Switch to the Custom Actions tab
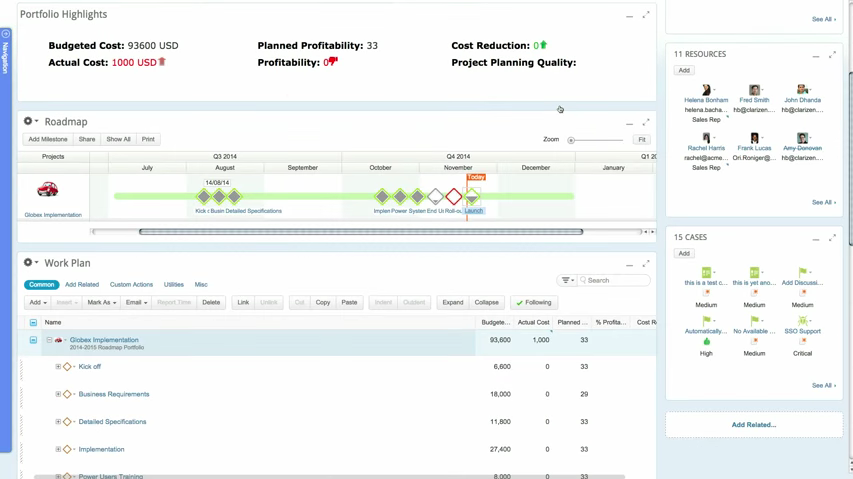853x479 pixels. (131, 285)
